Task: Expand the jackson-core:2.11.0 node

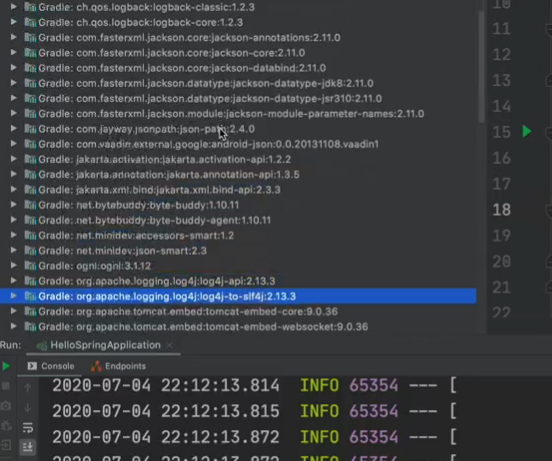Action: click(x=13, y=52)
